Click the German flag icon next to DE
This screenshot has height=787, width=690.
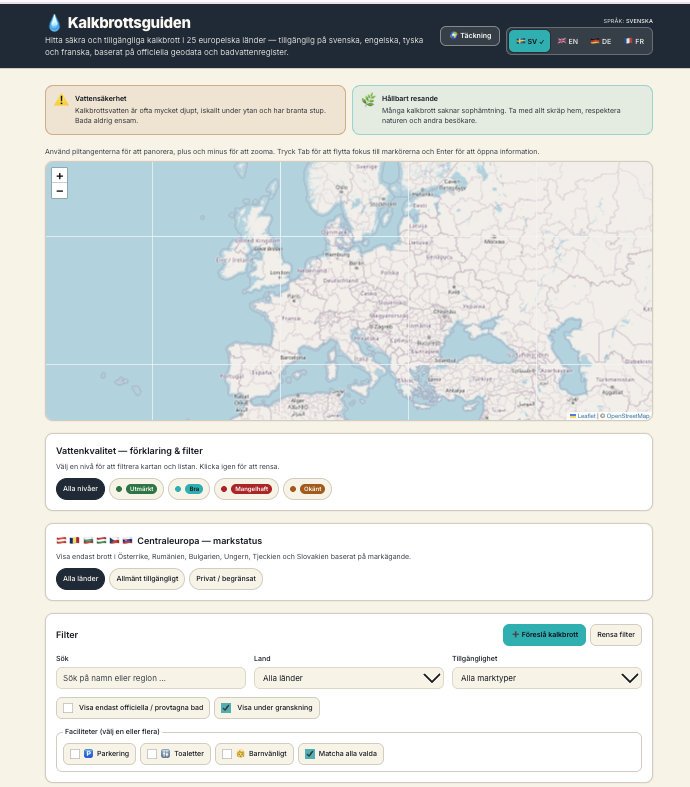click(595, 41)
